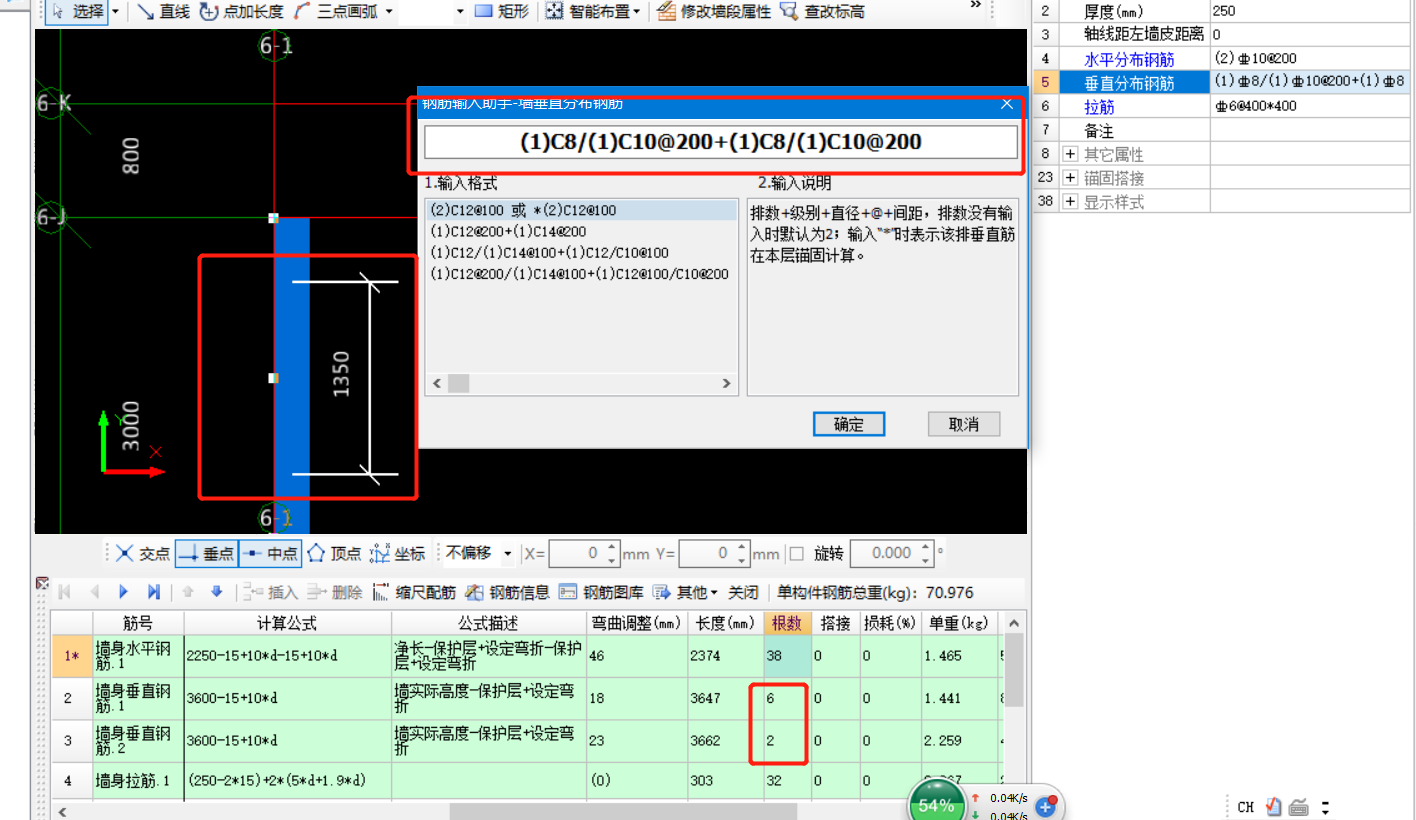Viewport: 1416px width, 820px height.
Task: Expand the toolbar overflow chevron
Action: pos(976,6)
